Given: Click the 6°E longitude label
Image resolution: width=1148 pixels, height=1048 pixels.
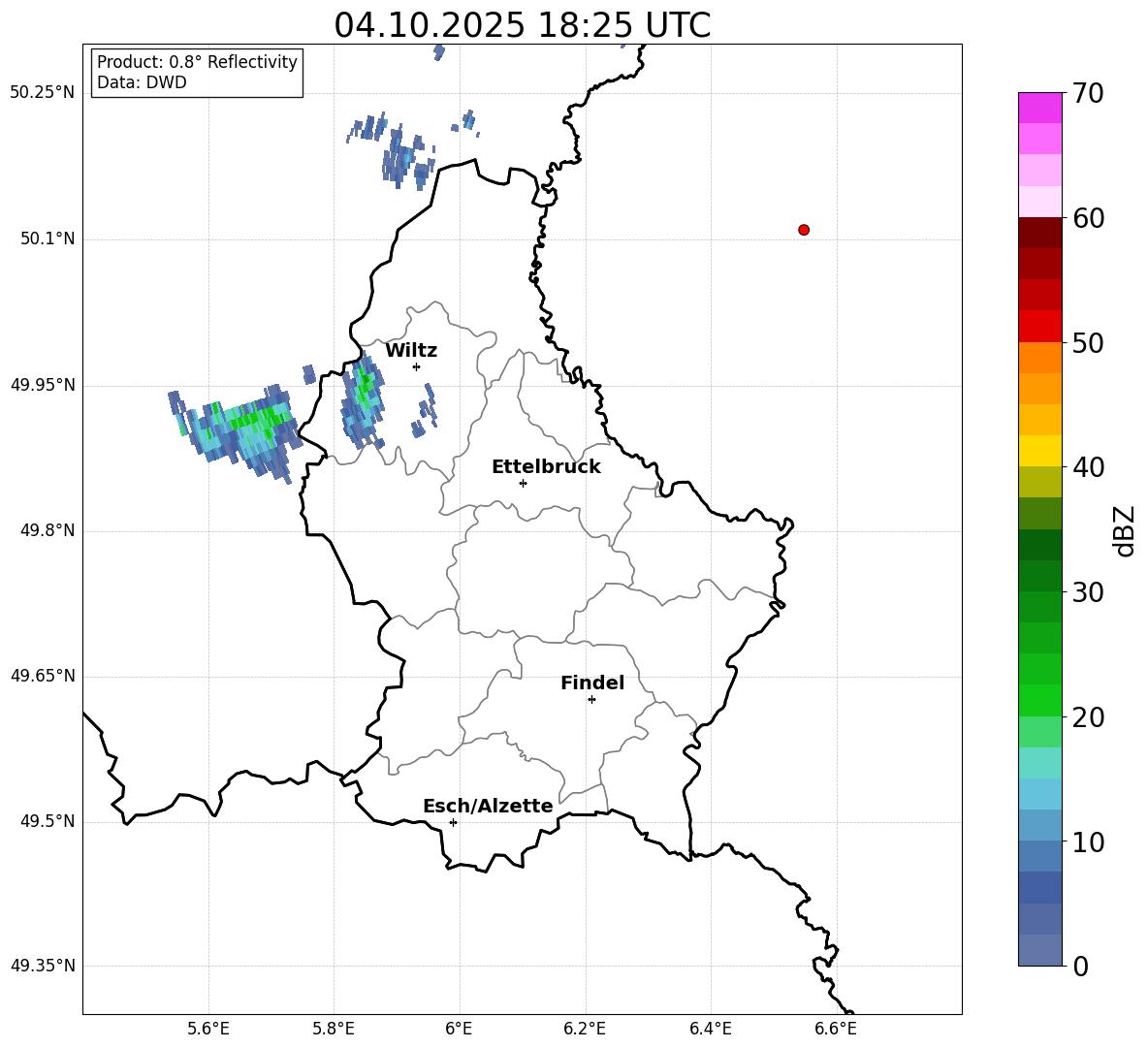Looking at the screenshot, I should click(459, 1029).
